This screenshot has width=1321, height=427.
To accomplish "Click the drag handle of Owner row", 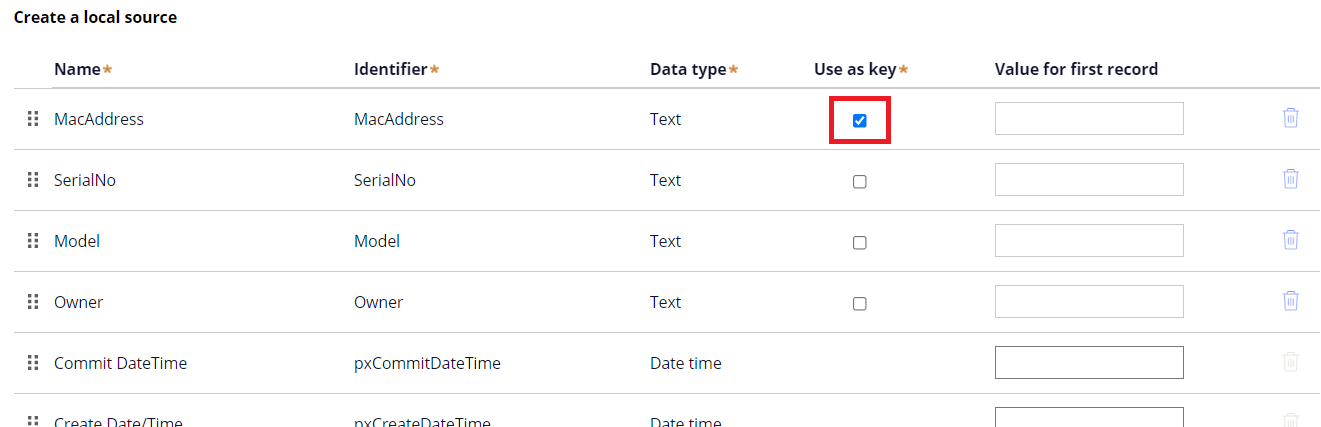I will pos(33,302).
